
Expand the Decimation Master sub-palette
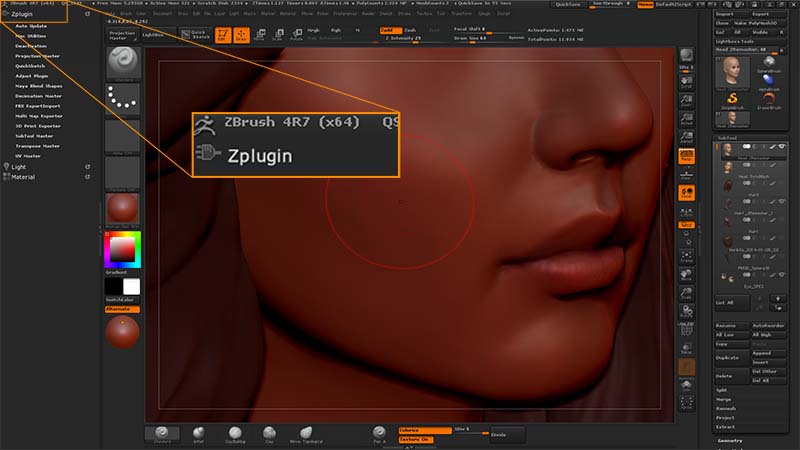38,96
